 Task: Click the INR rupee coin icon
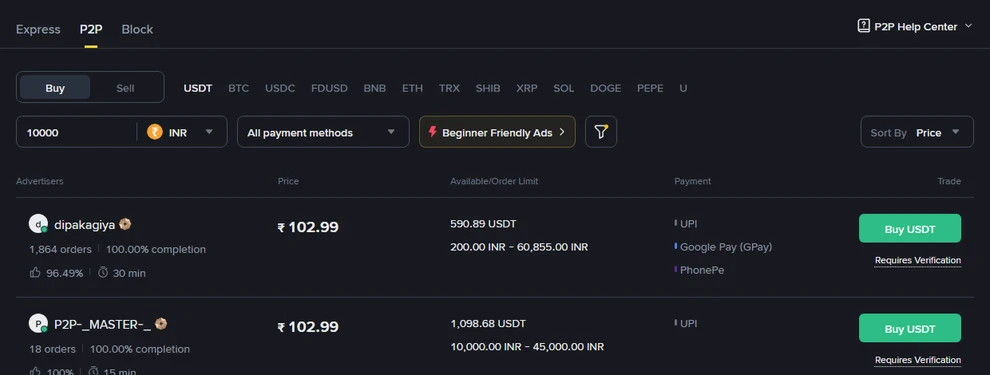155,133
